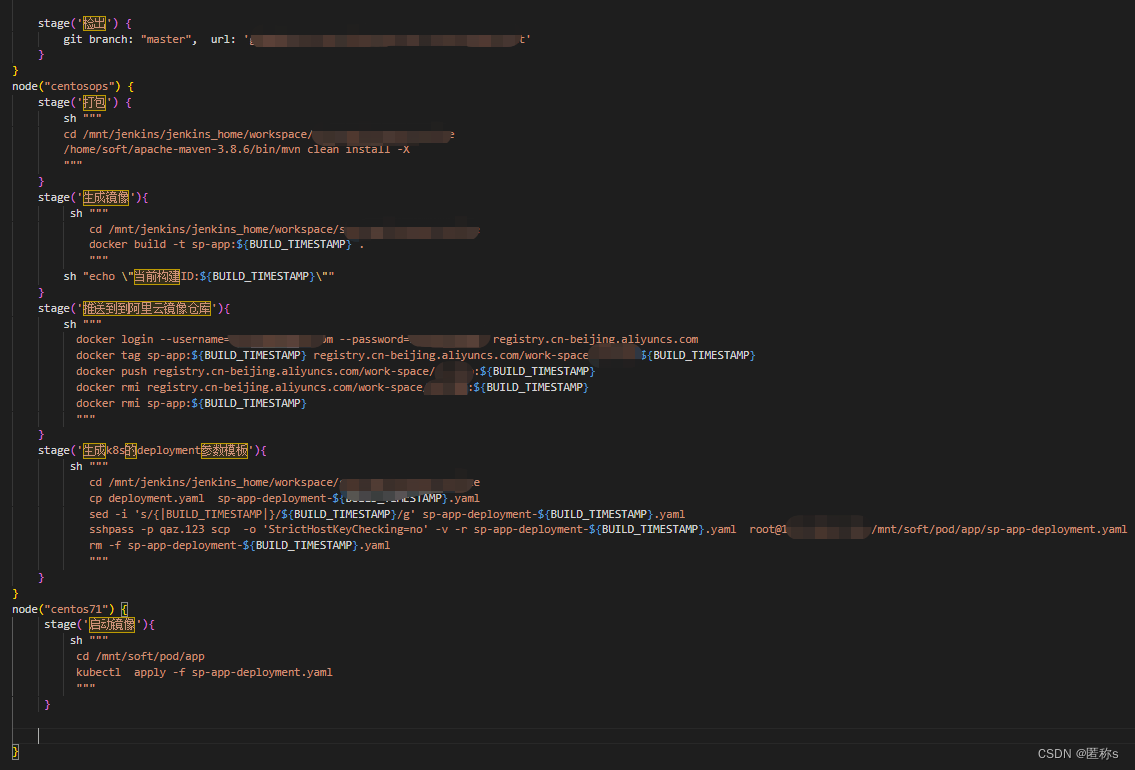The width and height of the screenshot is (1135, 770).
Task: Click the --password= option text
Action: 374,339
